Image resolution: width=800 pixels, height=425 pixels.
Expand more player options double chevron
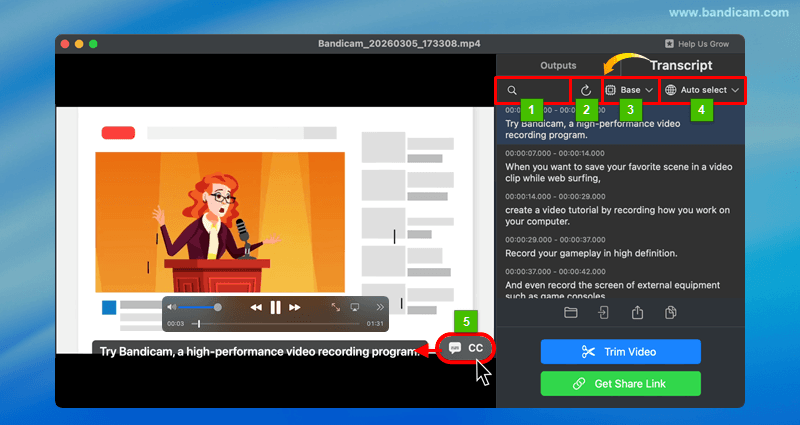click(378, 307)
